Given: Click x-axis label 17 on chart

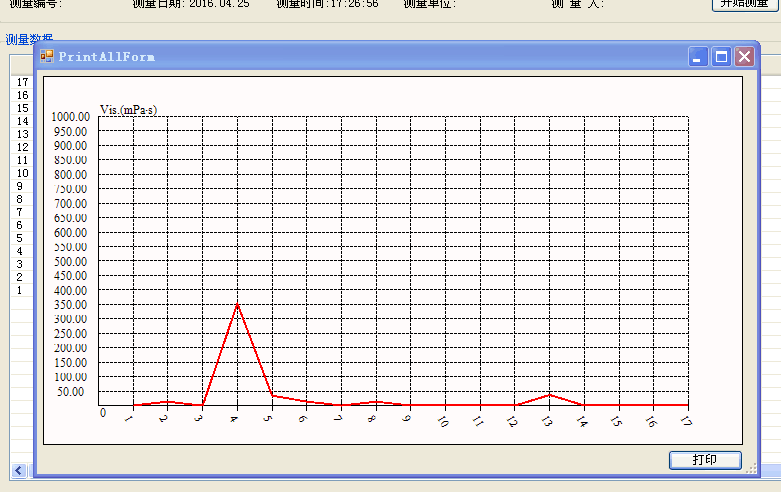Looking at the screenshot, I should [x=686, y=421].
